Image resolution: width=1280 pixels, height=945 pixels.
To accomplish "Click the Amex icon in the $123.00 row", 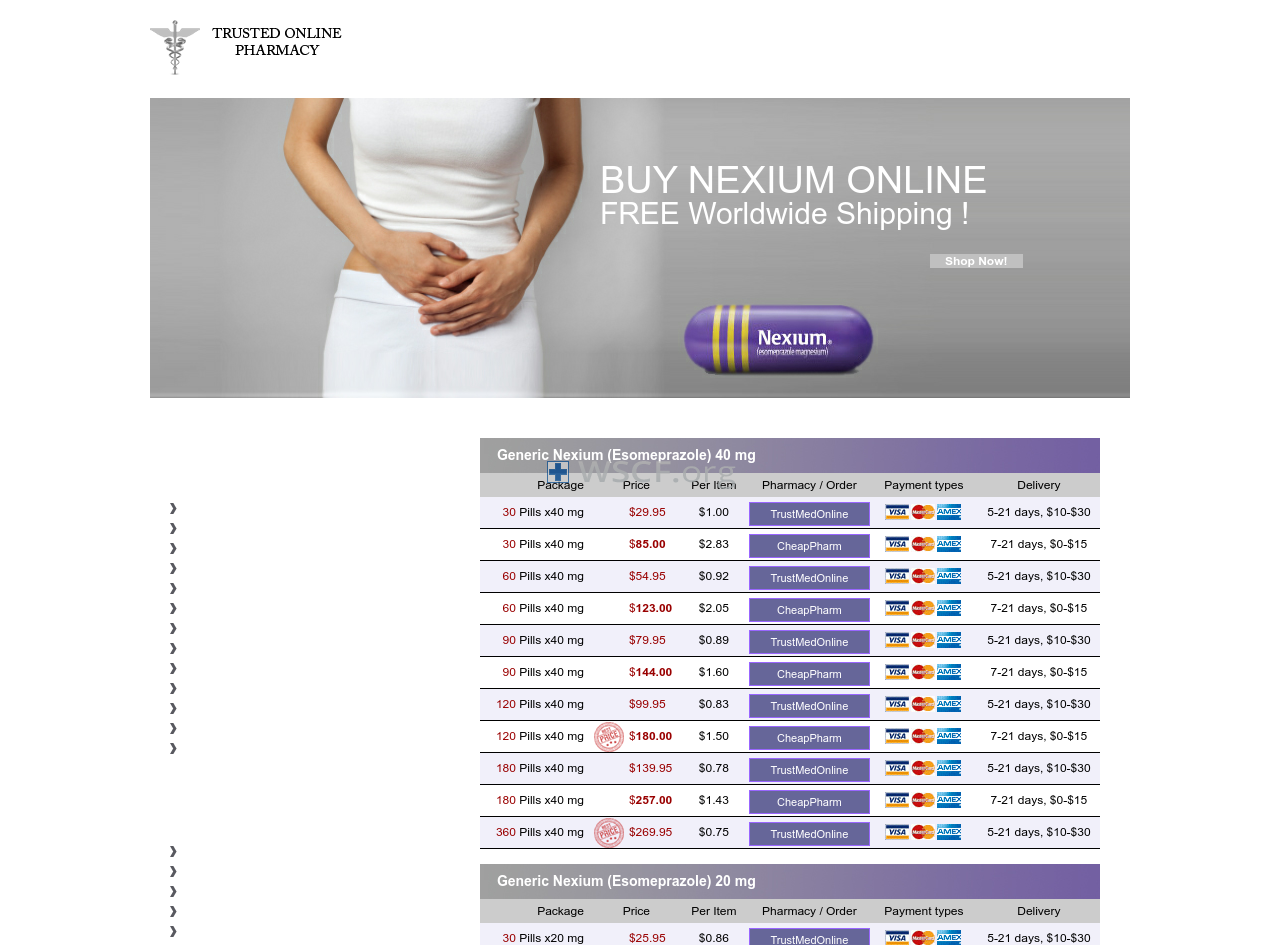I will (x=949, y=608).
